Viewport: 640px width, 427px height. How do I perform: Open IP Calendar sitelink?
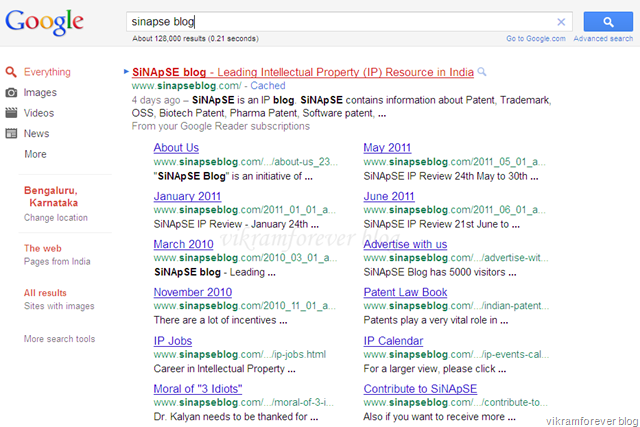[x=393, y=341]
